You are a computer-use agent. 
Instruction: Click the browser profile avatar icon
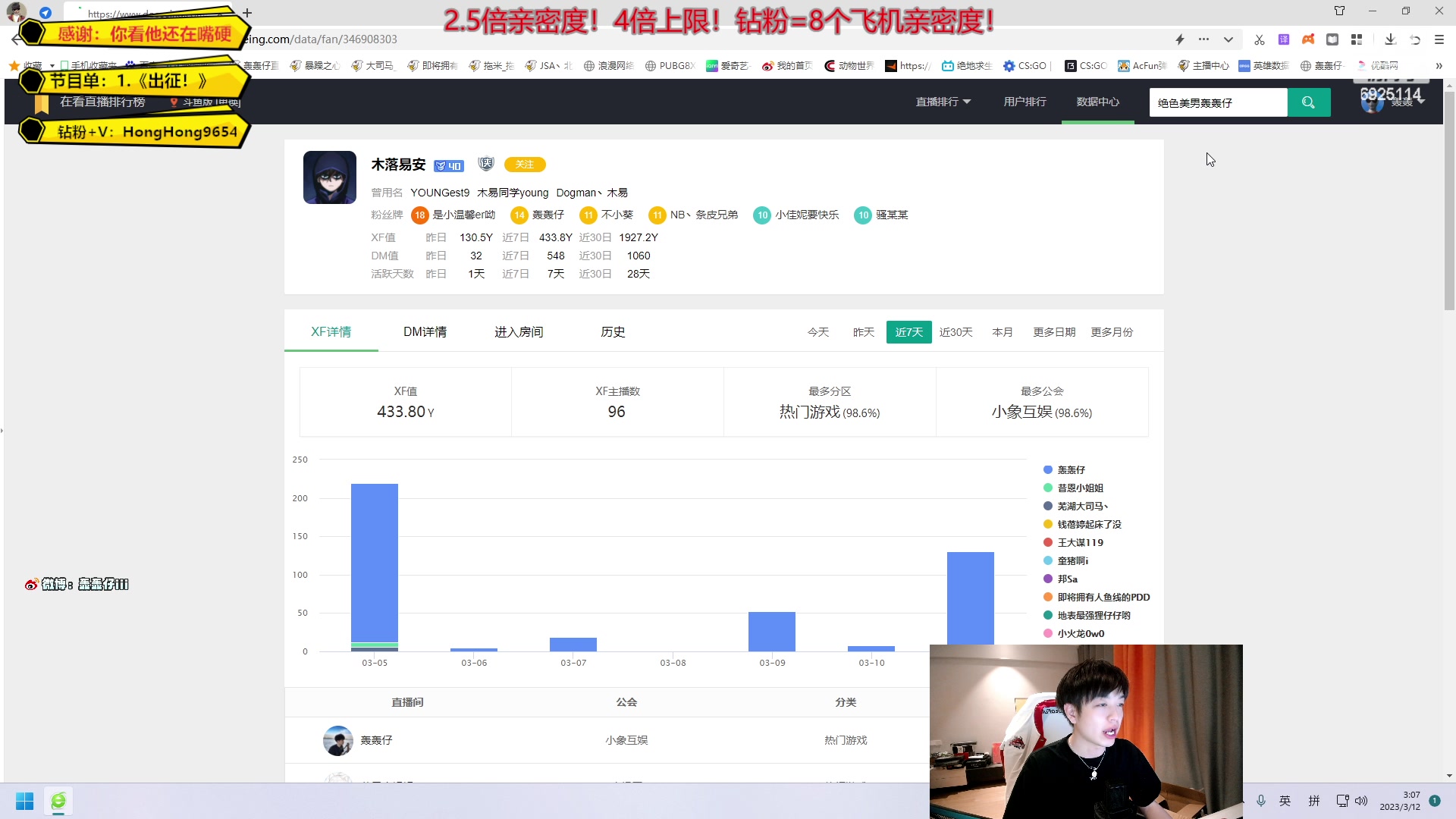[17, 12]
